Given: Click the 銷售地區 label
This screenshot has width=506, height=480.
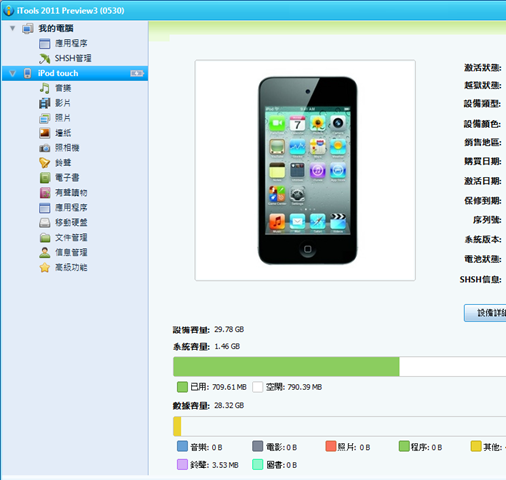Looking at the screenshot, I should click(x=483, y=142).
